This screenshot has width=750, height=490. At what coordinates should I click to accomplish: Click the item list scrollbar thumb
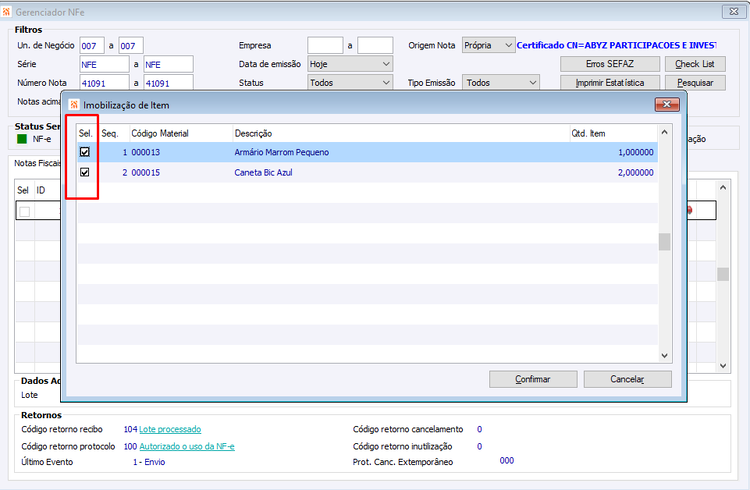664,242
